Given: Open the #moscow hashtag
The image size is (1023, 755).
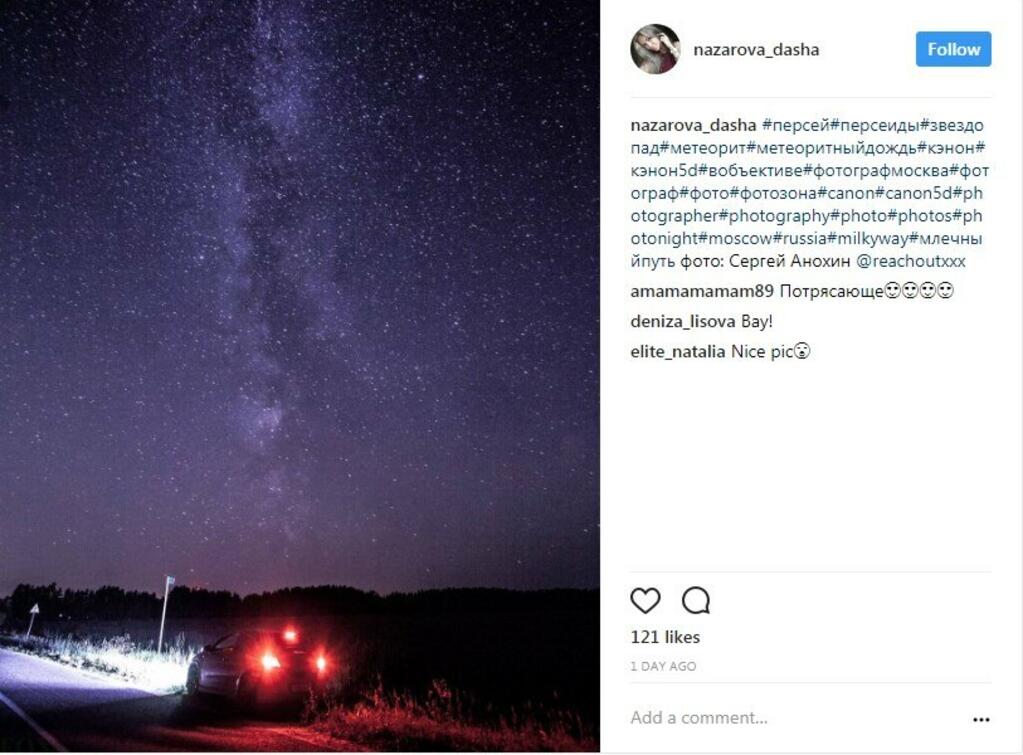Looking at the screenshot, I should point(736,238).
